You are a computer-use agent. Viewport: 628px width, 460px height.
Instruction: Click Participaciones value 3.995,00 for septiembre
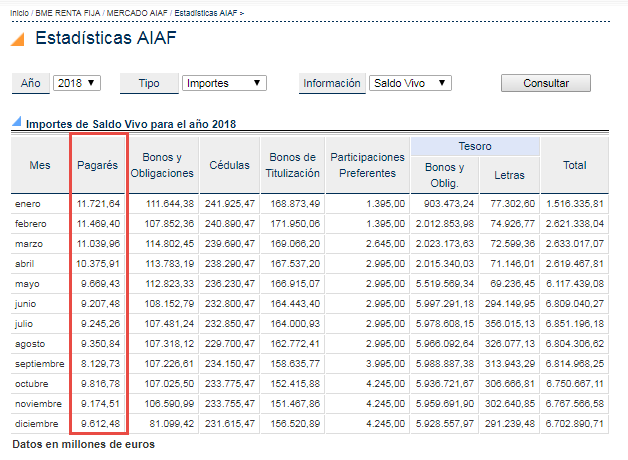(385, 364)
